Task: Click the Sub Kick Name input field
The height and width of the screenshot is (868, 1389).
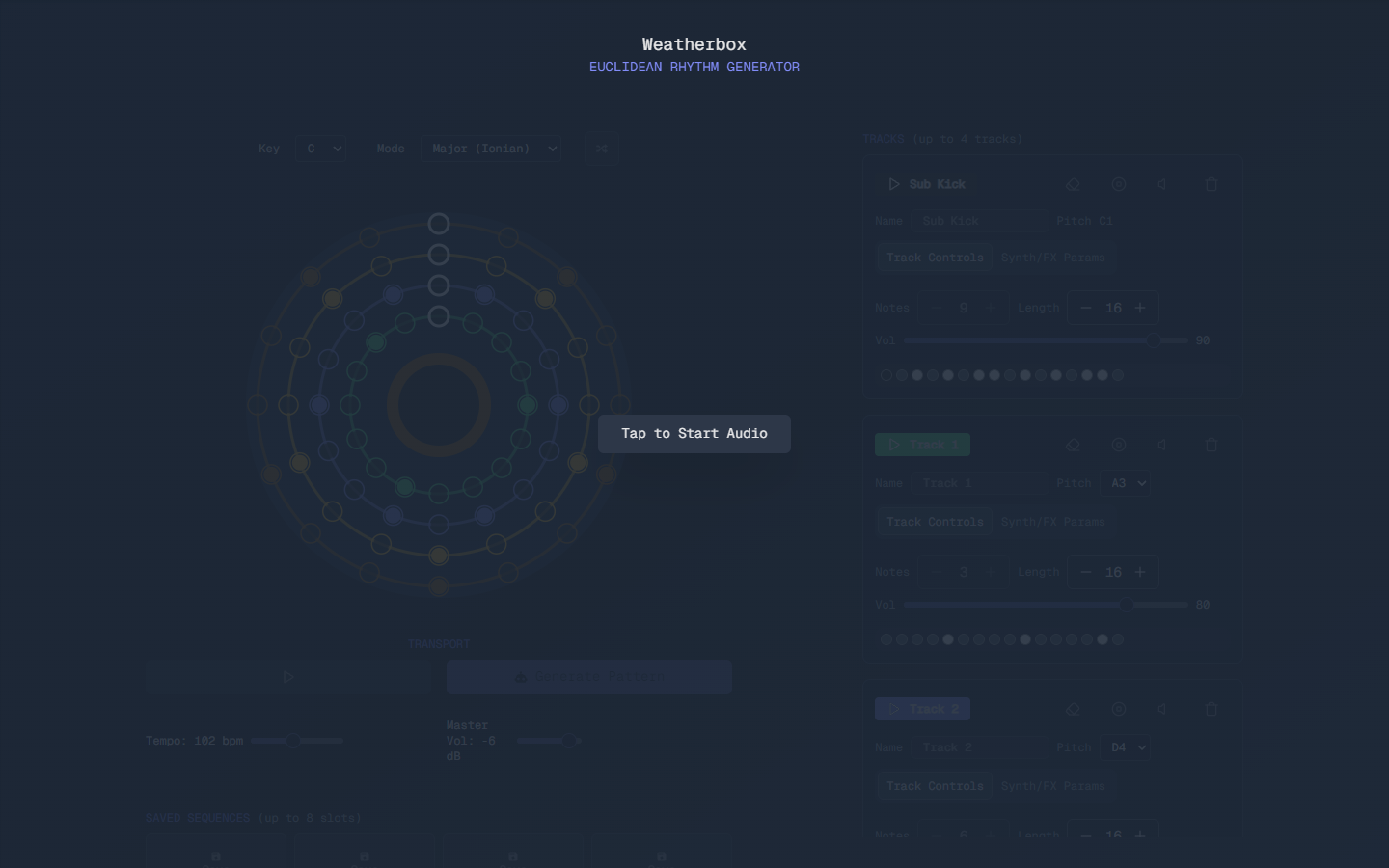Action: coord(978,221)
